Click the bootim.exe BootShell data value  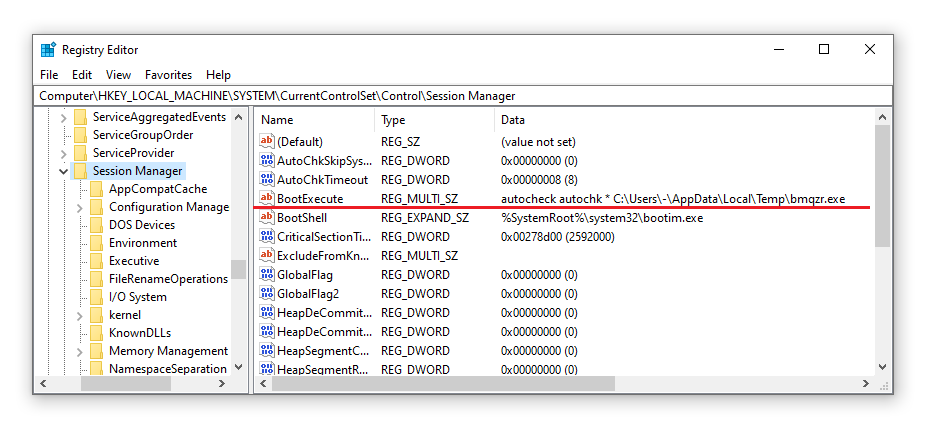(602, 218)
